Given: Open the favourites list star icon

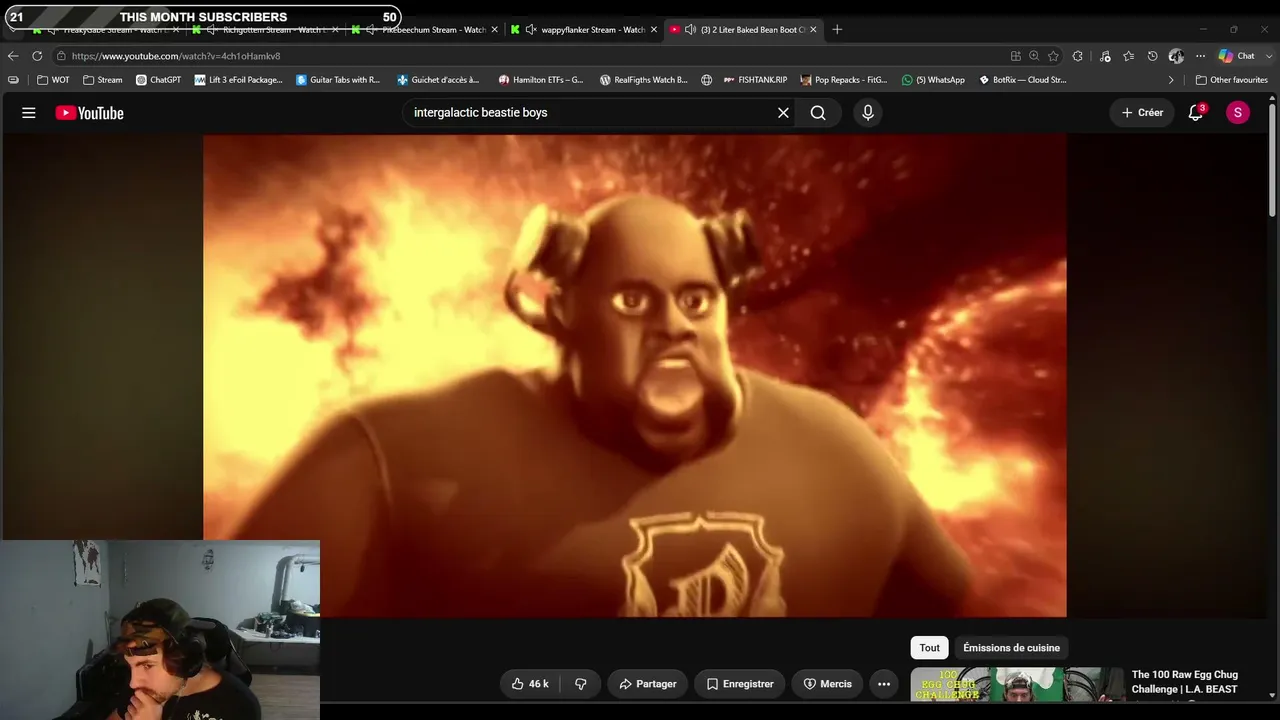Looking at the screenshot, I should (x=1129, y=56).
